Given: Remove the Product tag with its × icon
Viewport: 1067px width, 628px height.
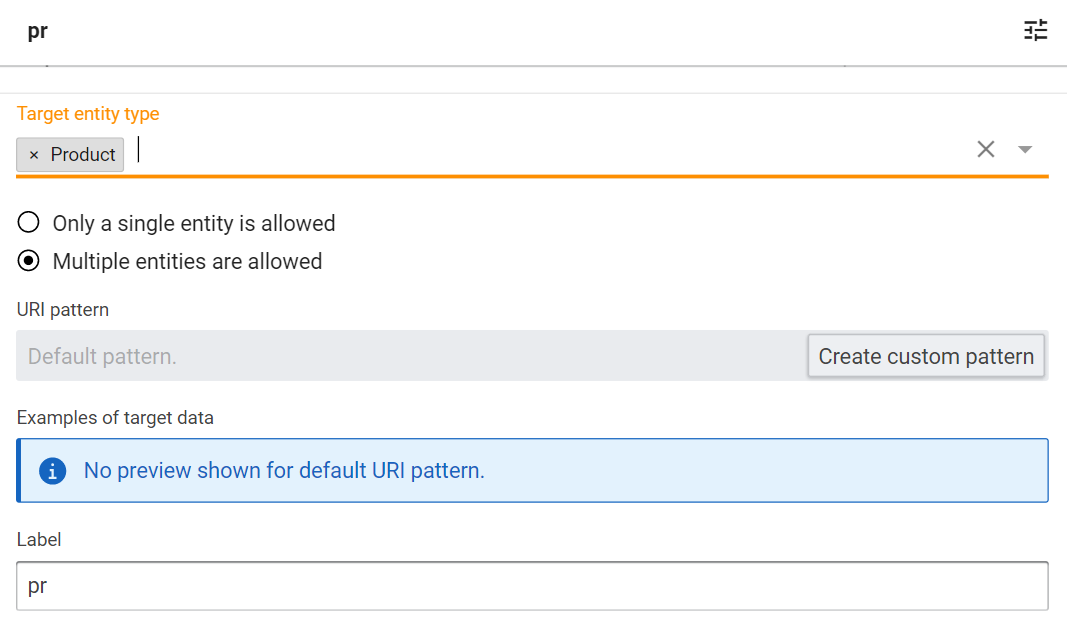Looking at the screenshot, I should click(34, 155).
